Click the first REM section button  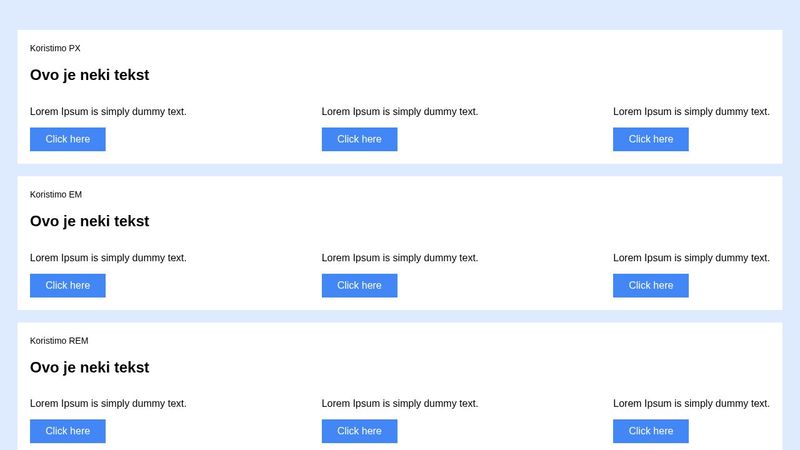click(68, 431)
